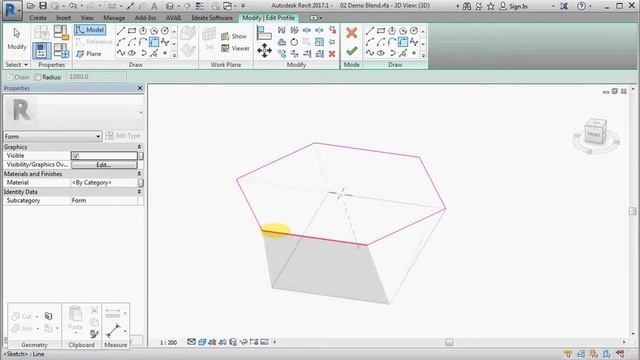Toggle the Plane option in the Draw panel
This screenshot has height=360, width=640.
pyautogui.click(x=89, y=53)
